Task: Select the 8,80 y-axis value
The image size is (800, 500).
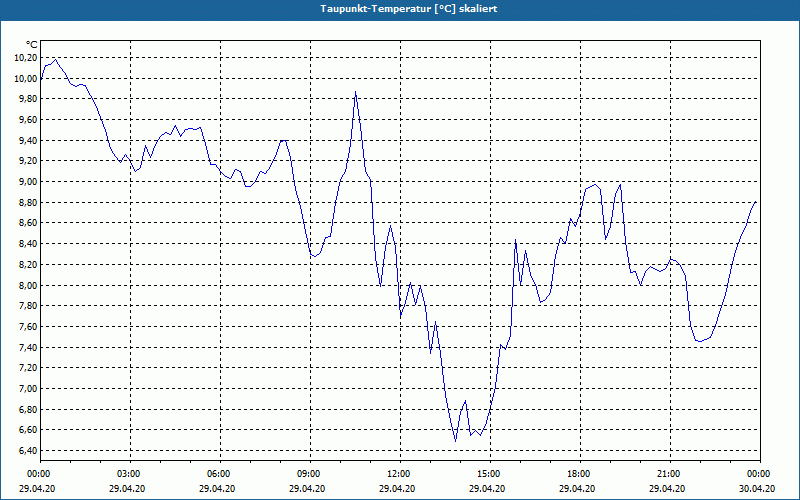Action: [28, 203]
